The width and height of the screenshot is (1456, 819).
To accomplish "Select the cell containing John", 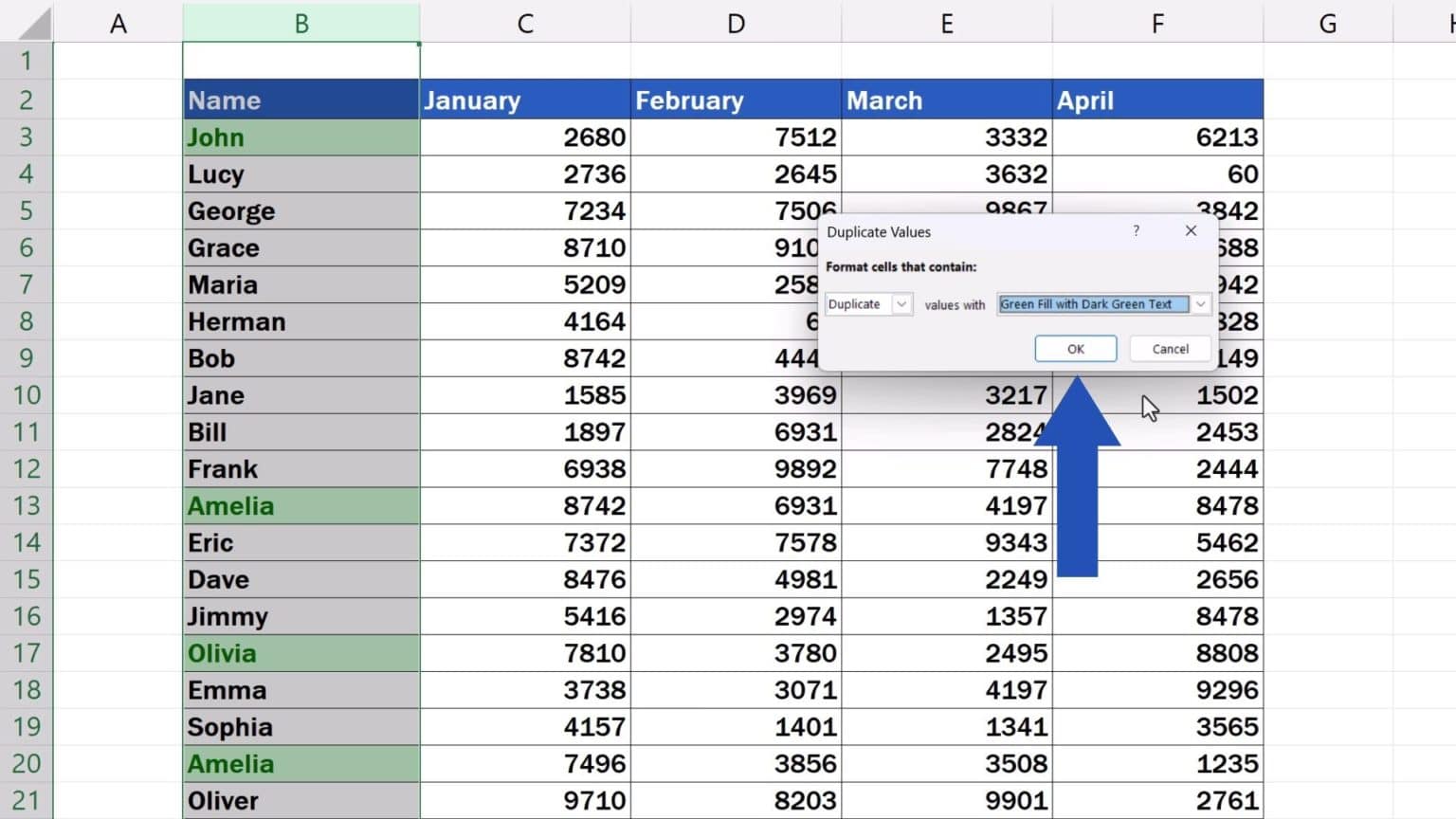I will coord(300,136).
